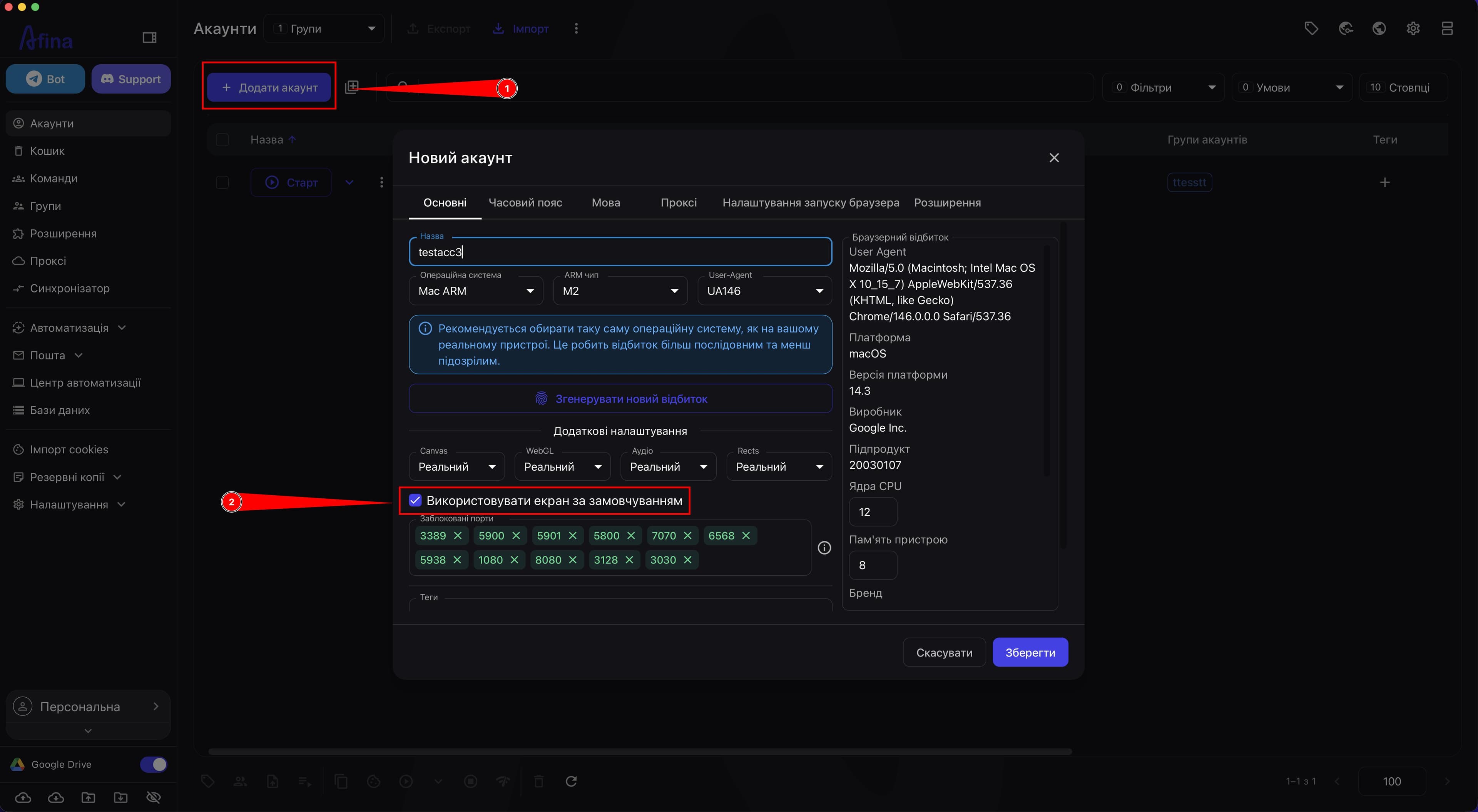Open the Фільтри dropdown
Viewport: 1478px width, 812px height.
[x=1164, y=87]
